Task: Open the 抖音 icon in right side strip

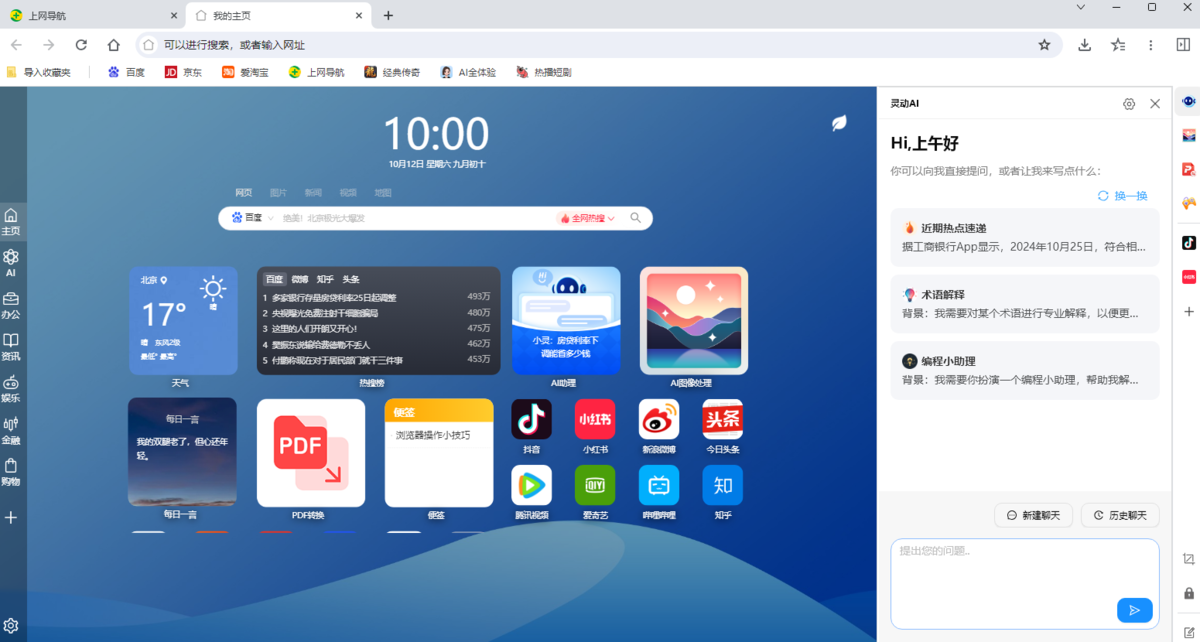Action: [x=1189, y=242]
